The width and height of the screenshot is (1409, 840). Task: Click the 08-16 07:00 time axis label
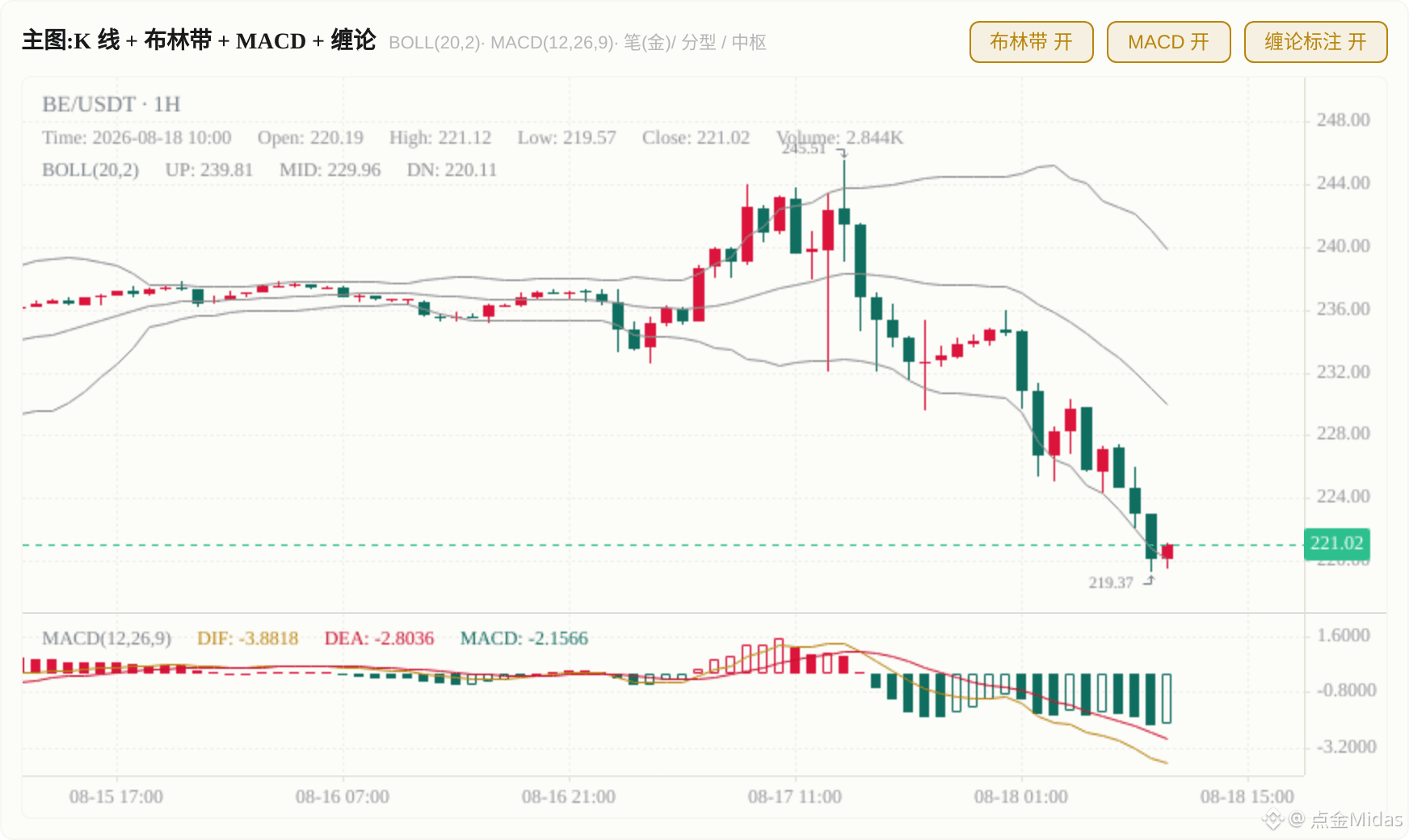click(343, 797)
